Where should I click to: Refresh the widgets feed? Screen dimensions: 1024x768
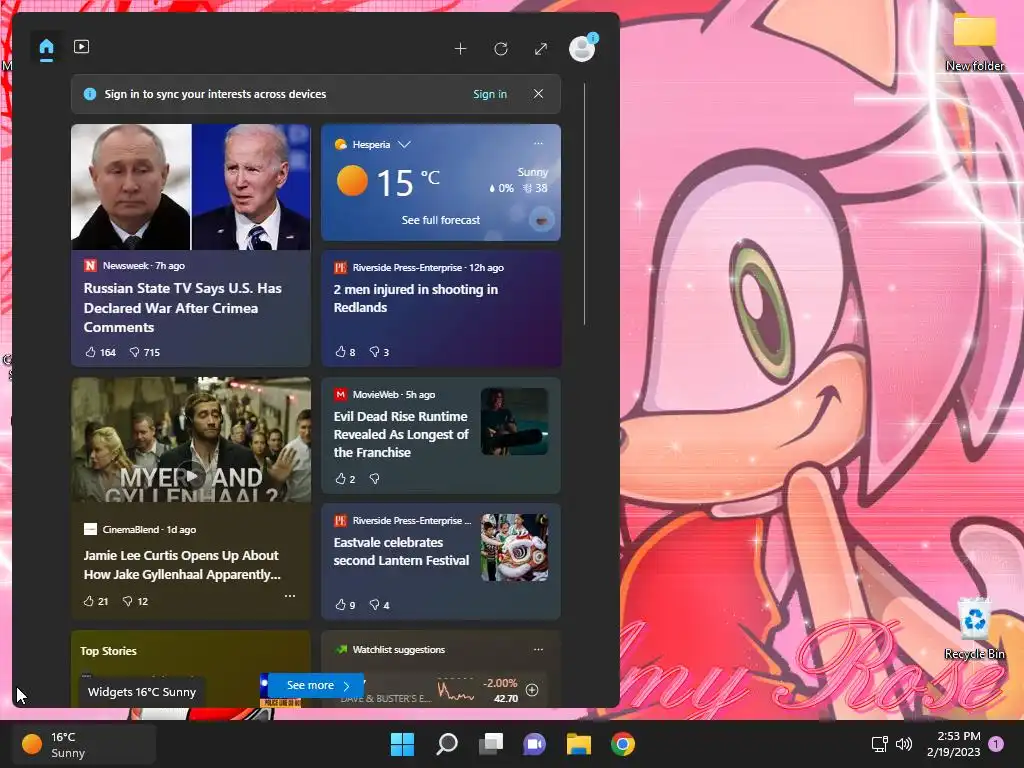coord(501,49)
